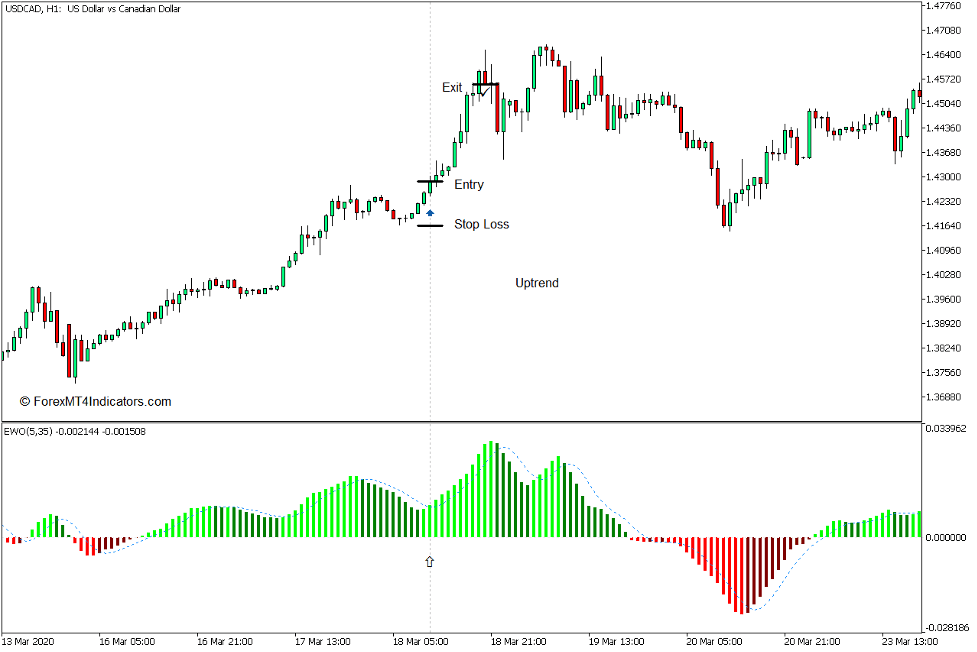Screen dimensions: 977x652
Task: Click the Exit text label
Action: (452, 88)
